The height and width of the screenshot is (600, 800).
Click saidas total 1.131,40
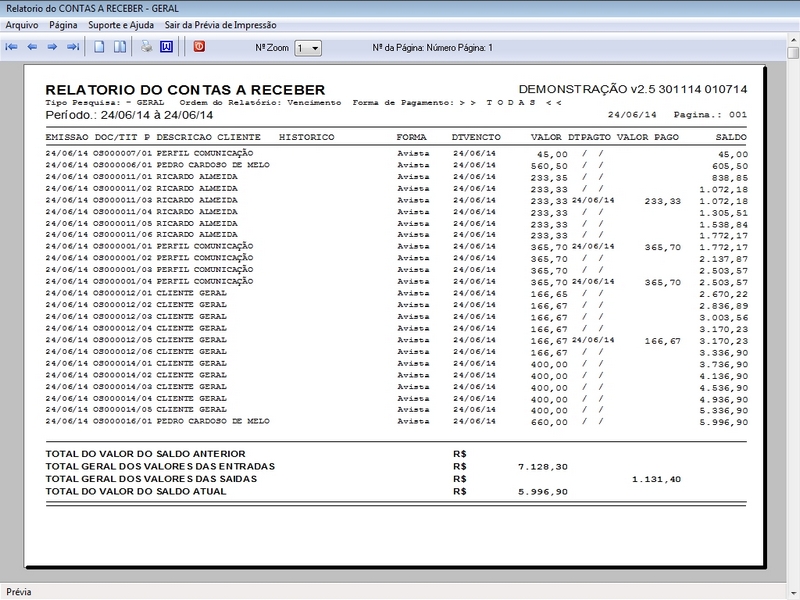click(656, 479)
